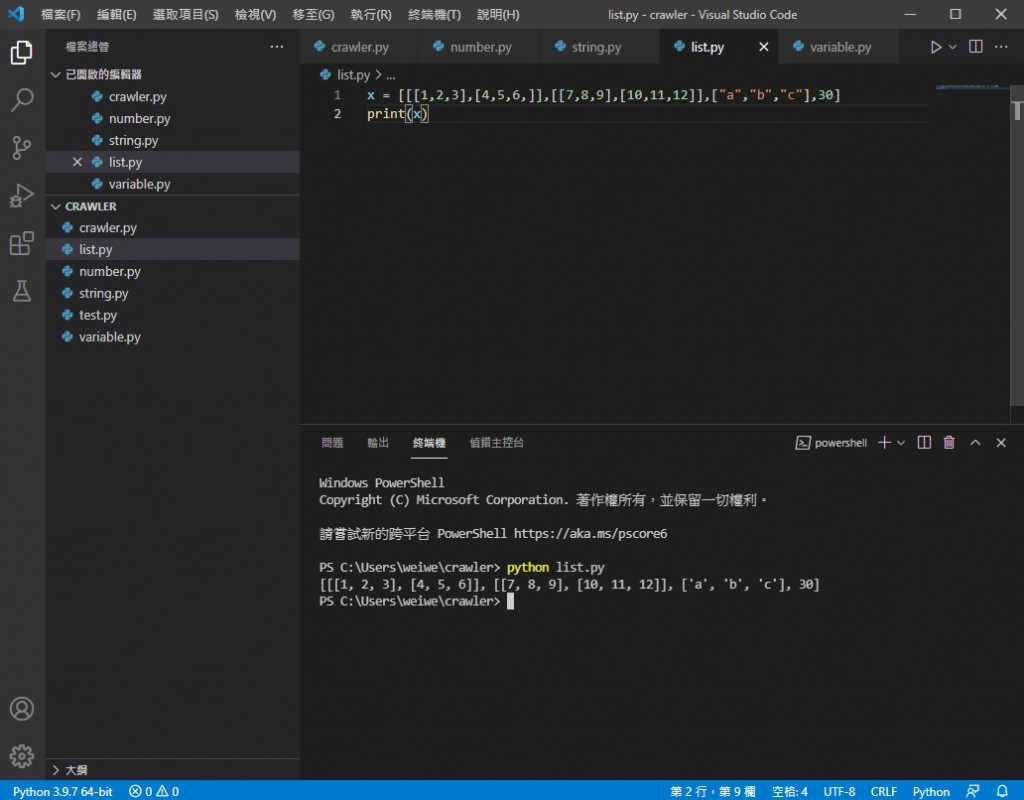Viewport: 1024px width, 800px height.
Task: Open notifications bell in status bar
Action: [x=1002, y=791]
